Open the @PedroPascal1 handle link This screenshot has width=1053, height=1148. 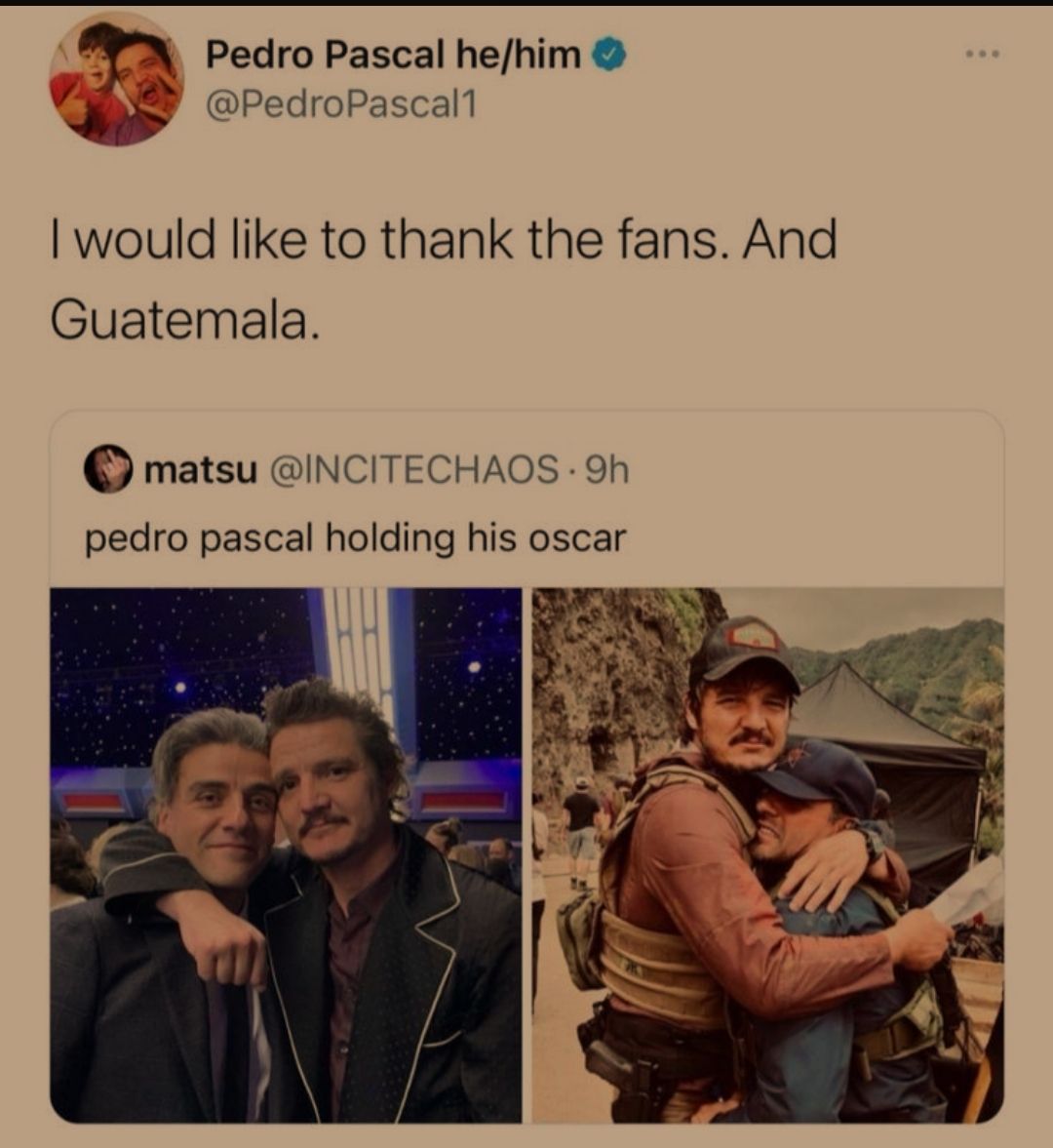pos(341,104)
